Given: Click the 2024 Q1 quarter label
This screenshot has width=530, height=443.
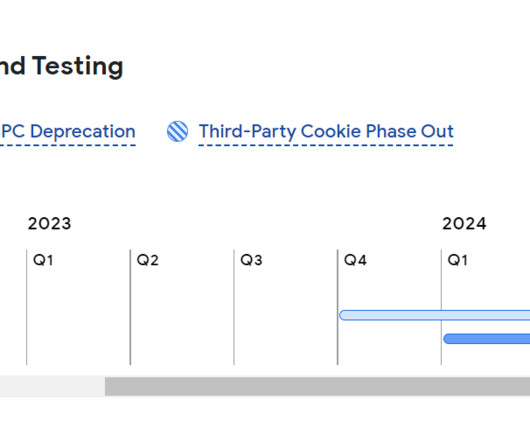Looking at the screenshot, I should click(458, 260).
